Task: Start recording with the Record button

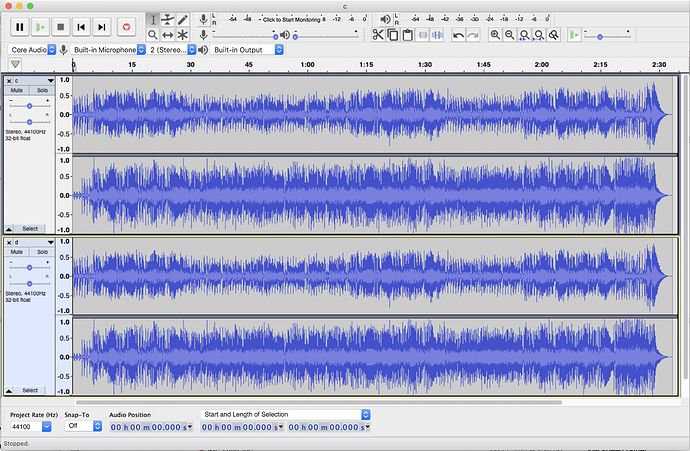Action: point(126,27)
